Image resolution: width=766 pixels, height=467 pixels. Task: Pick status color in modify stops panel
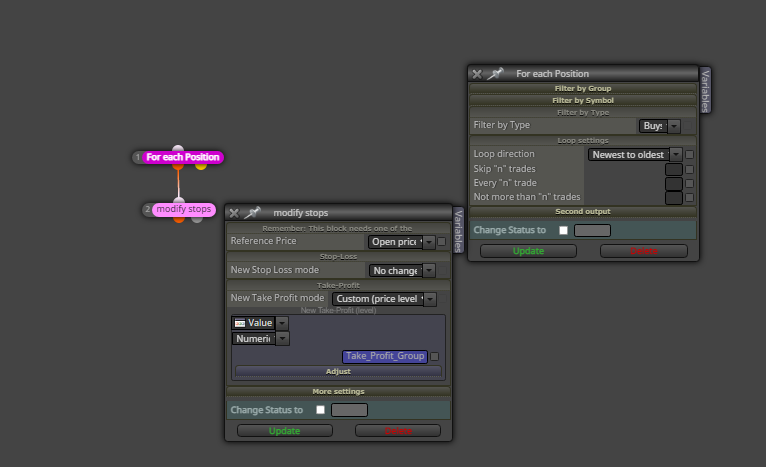point(349,410)
